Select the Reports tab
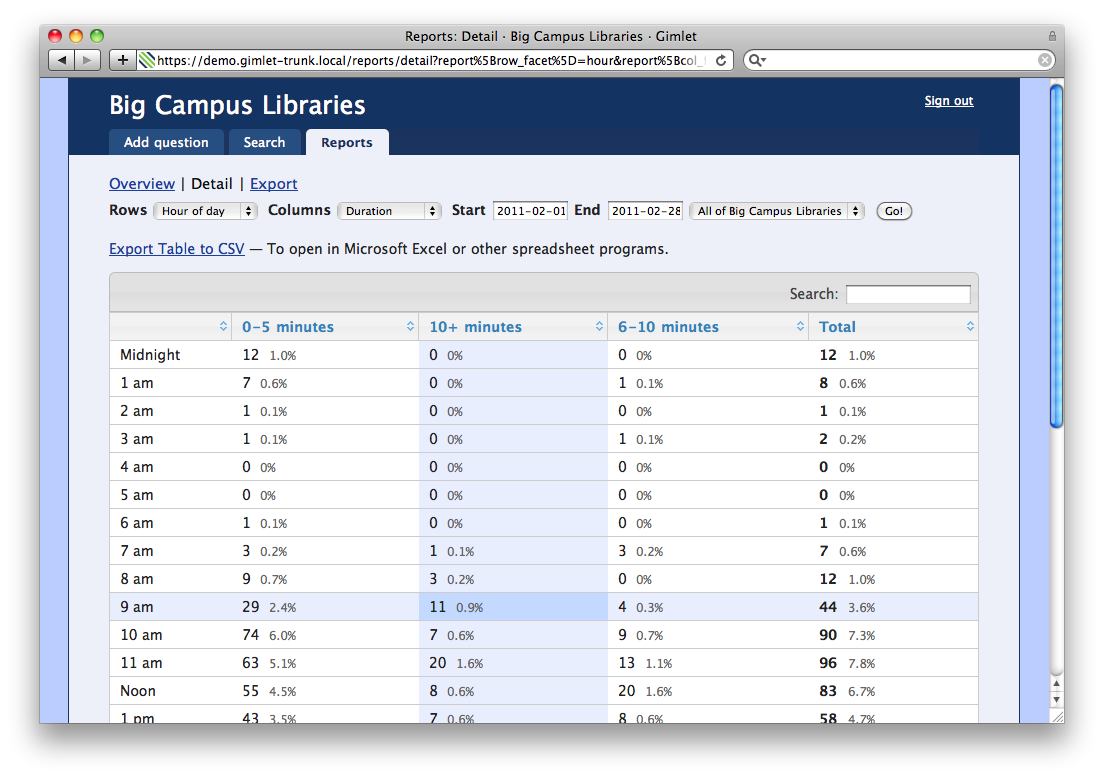The height and width of the screenshot is (778, 1104). [346, 142]
